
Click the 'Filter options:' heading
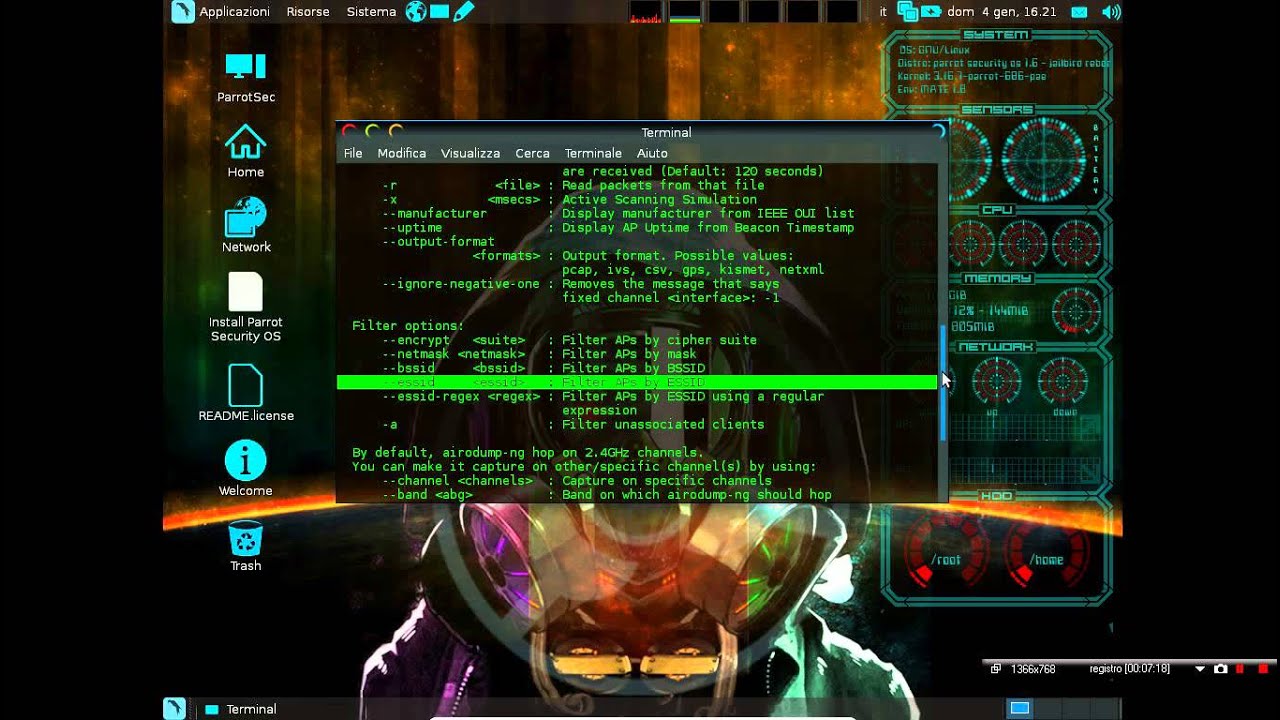[x=408, y=326]
